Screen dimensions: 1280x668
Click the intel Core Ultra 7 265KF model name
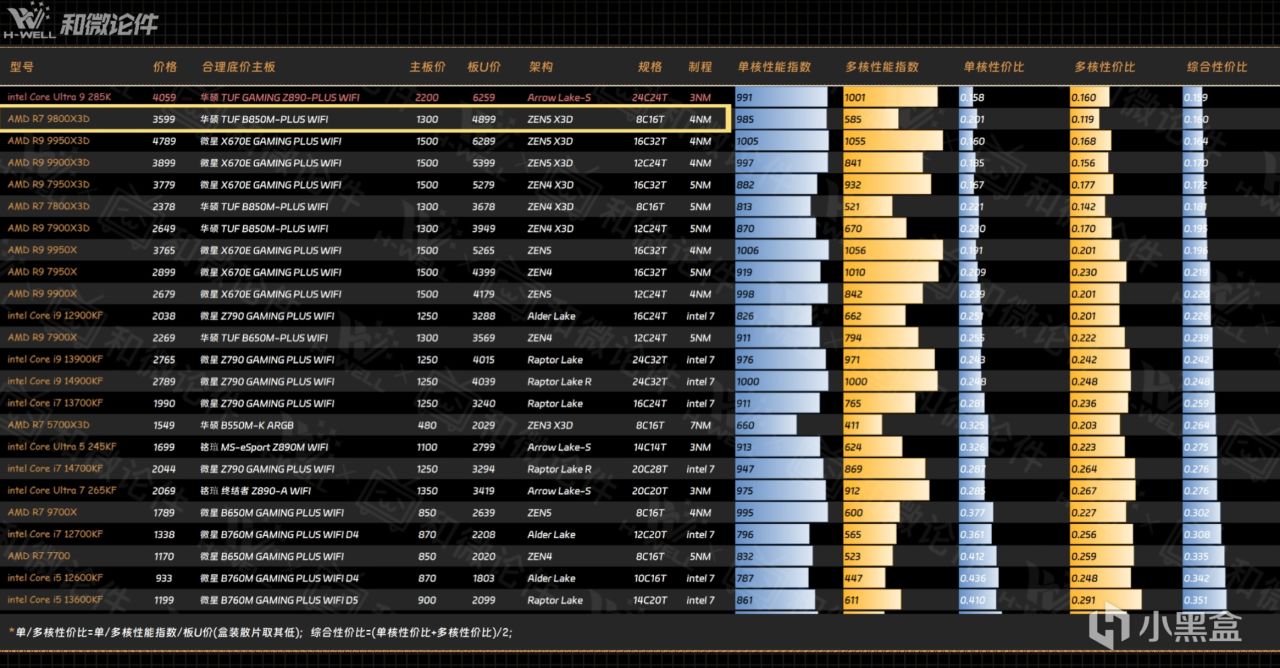click(62, 491)
